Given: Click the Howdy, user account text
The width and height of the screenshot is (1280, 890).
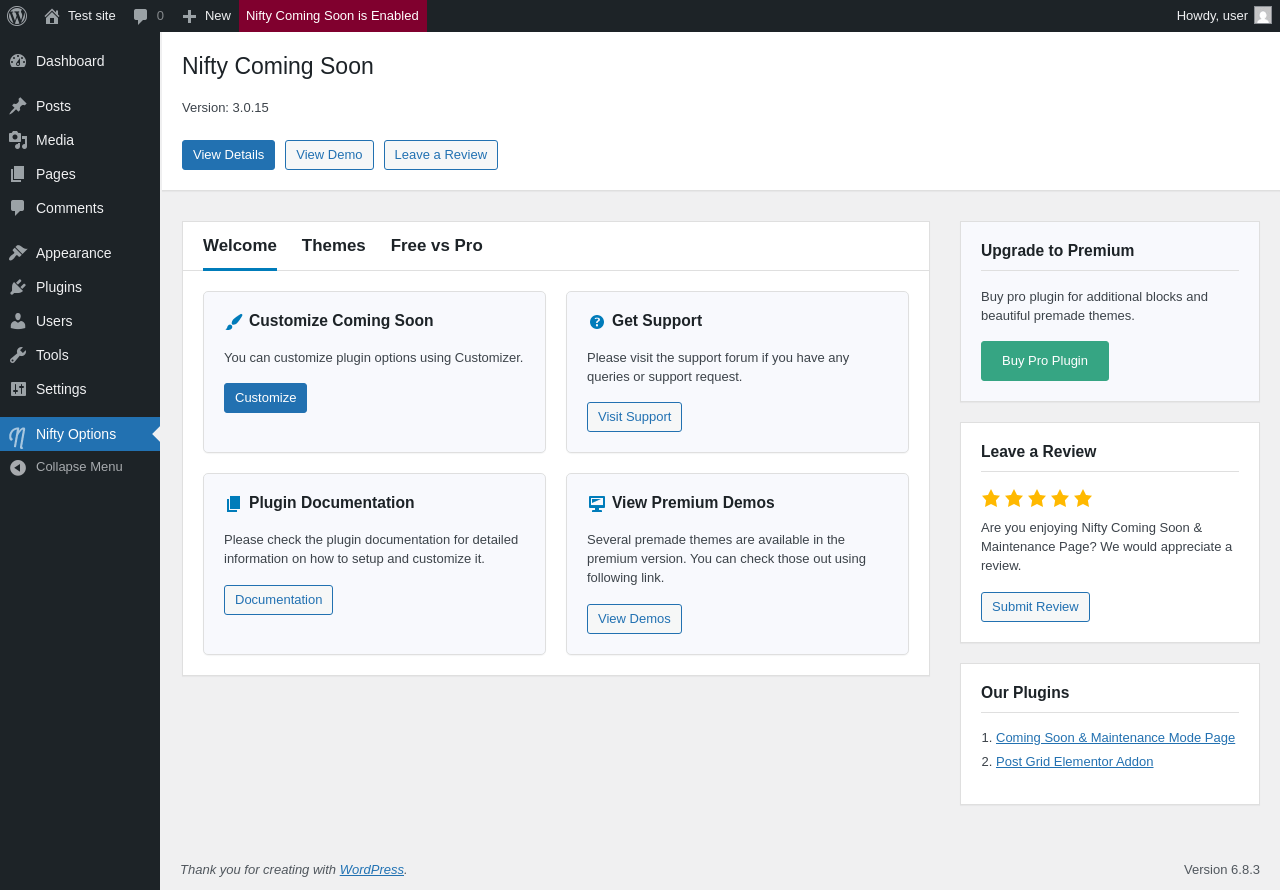Looking at the screenshot, I should 1212,16.
